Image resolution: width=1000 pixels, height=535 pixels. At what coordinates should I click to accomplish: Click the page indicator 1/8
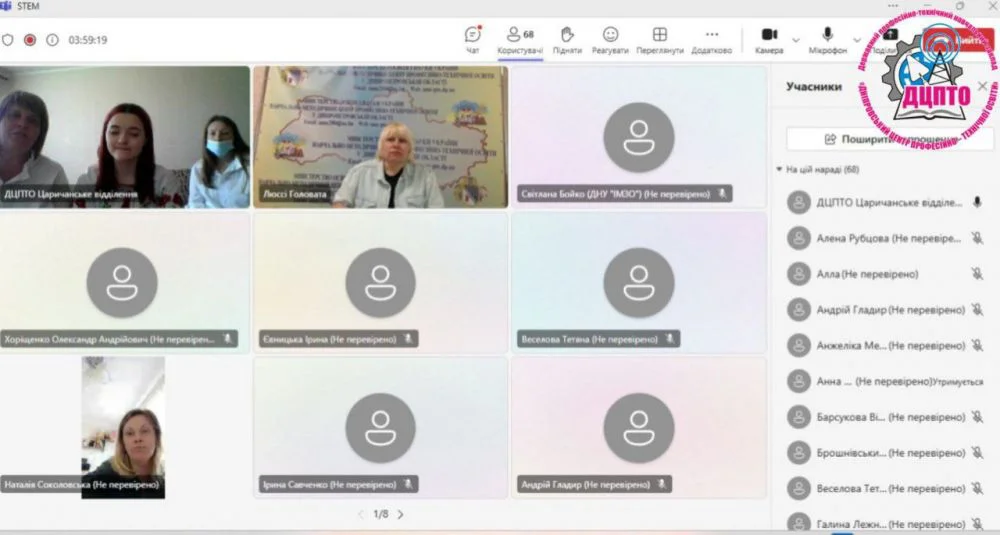[x=381, y=514]
